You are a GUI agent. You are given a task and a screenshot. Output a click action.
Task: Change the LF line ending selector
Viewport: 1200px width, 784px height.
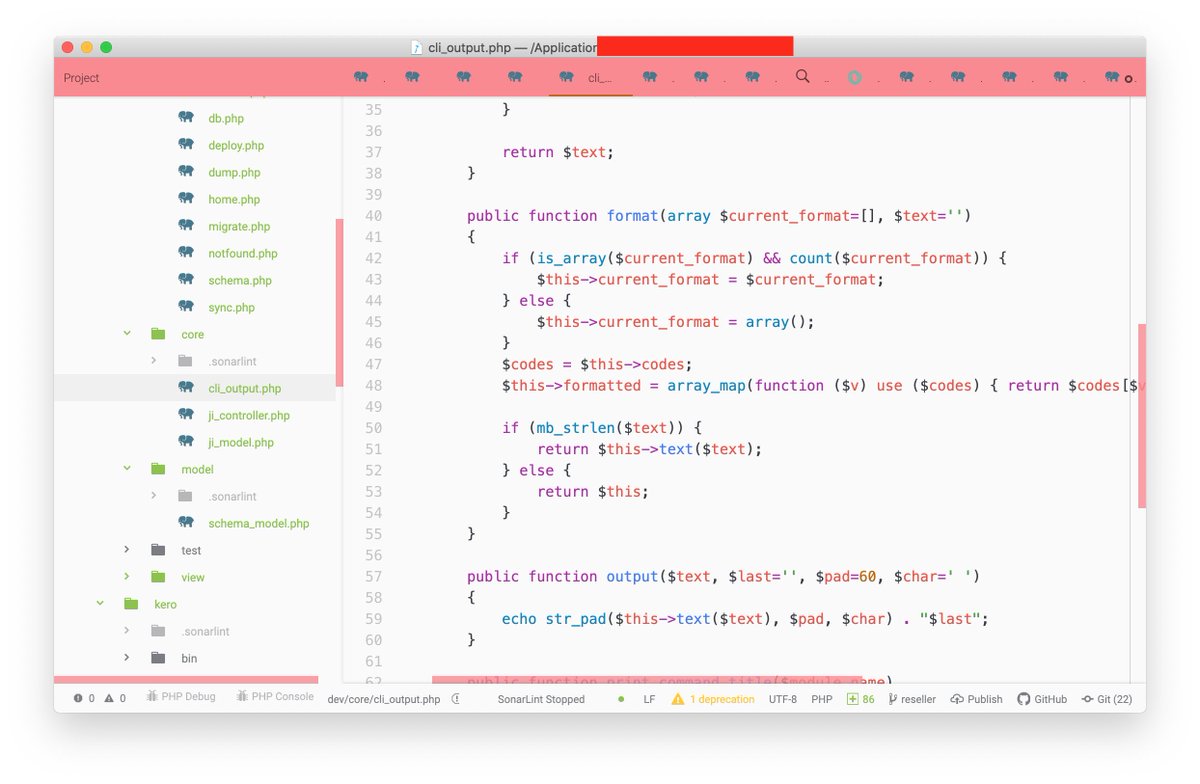(x=649, y=699)
